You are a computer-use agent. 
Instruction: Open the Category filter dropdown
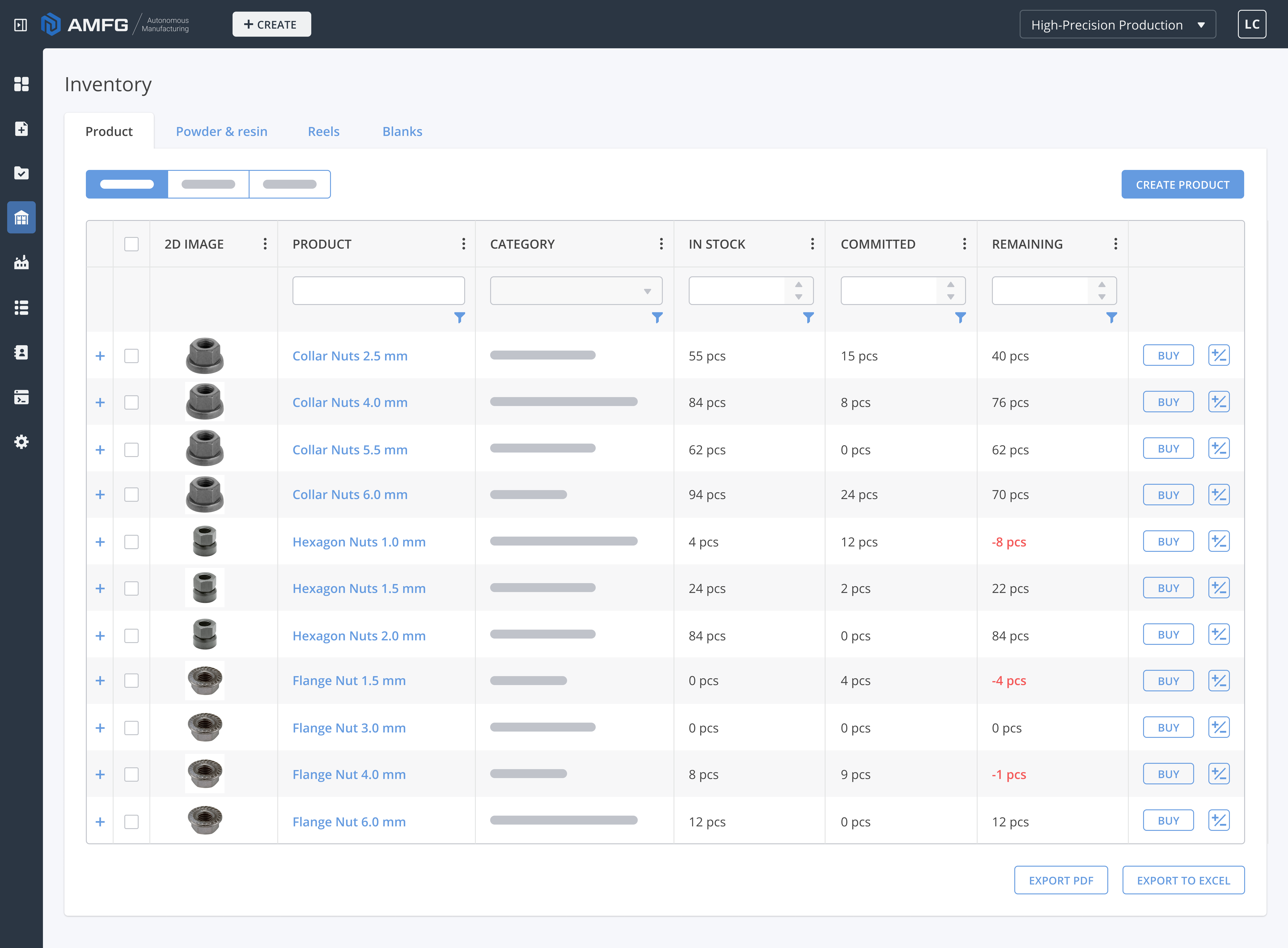pyautogui.click(x=576, y=291)
